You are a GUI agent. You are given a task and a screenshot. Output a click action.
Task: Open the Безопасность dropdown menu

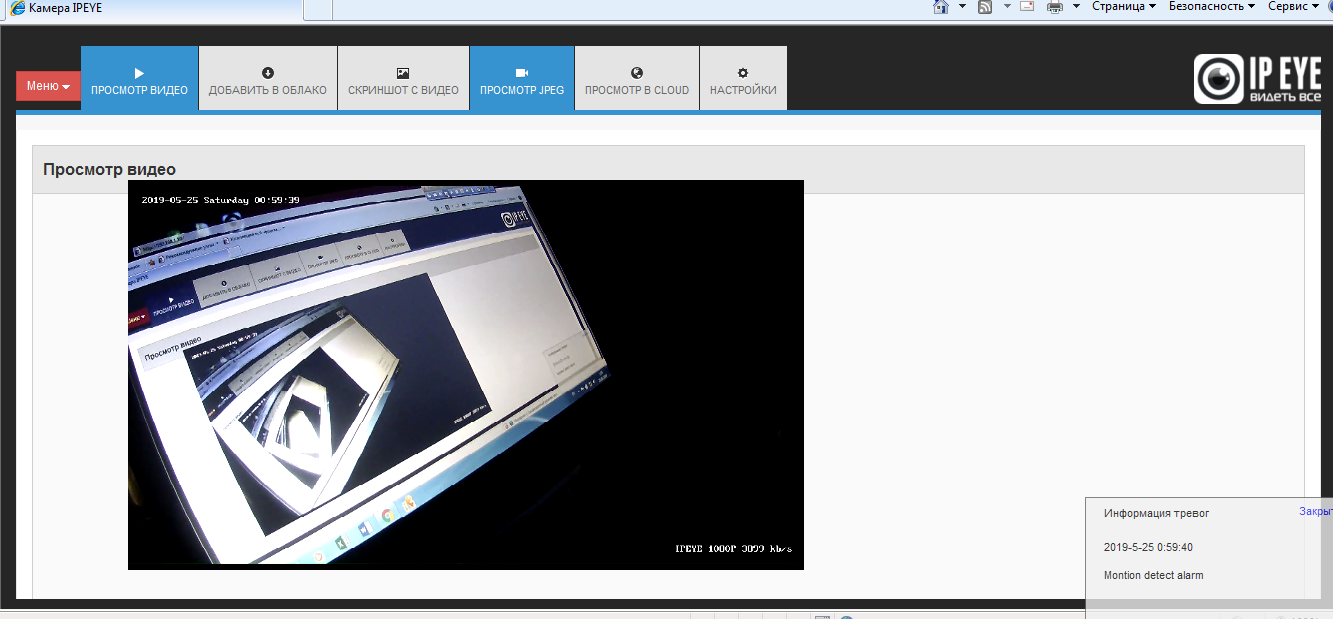[1211, 7]
